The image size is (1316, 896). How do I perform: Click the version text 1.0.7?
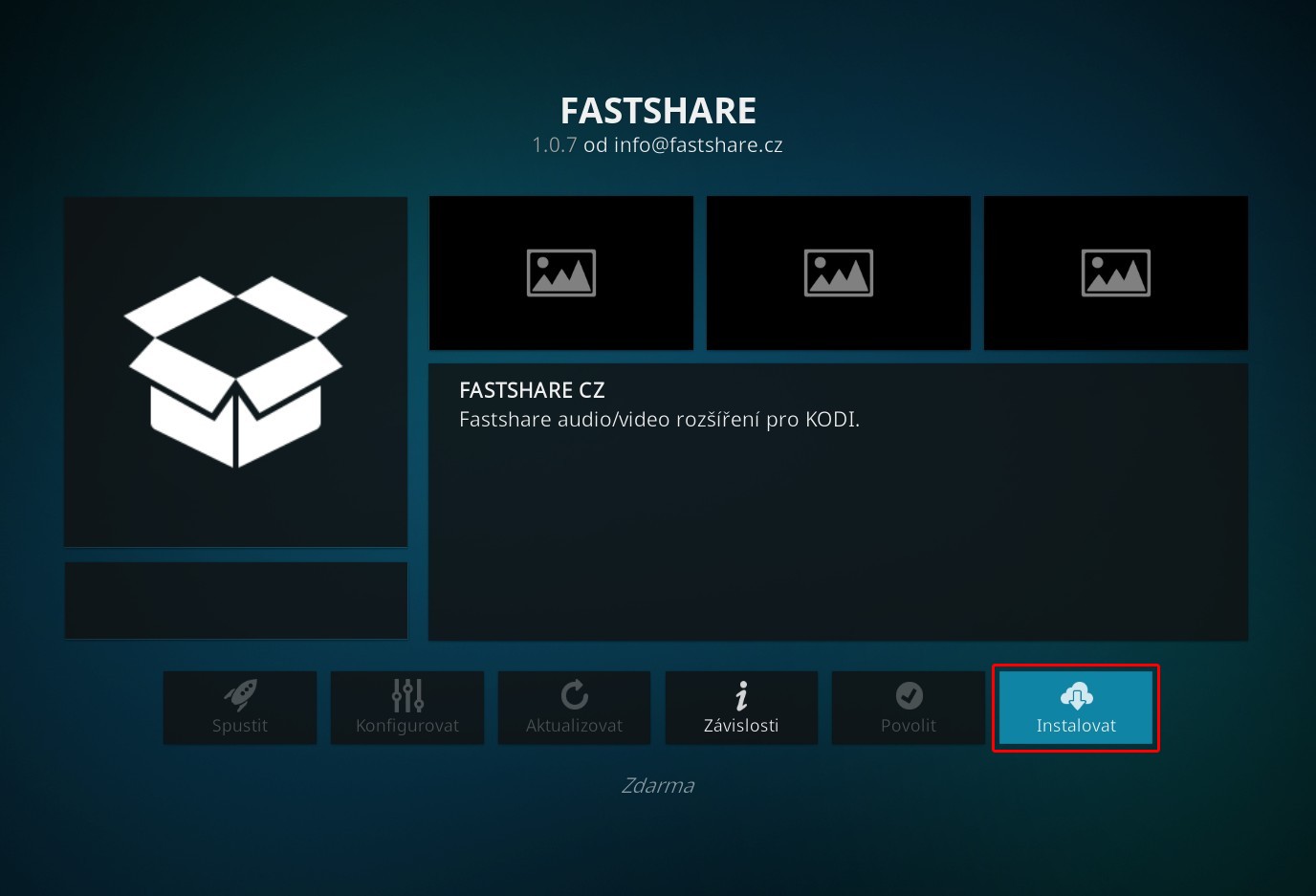[x=555, y=145]
